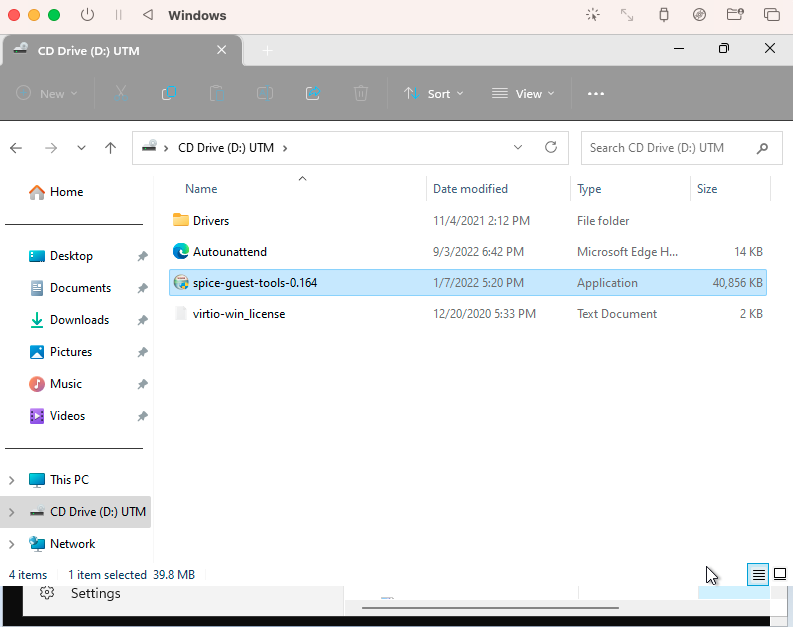Click Settings in the Start menu behind

point(95,593)
